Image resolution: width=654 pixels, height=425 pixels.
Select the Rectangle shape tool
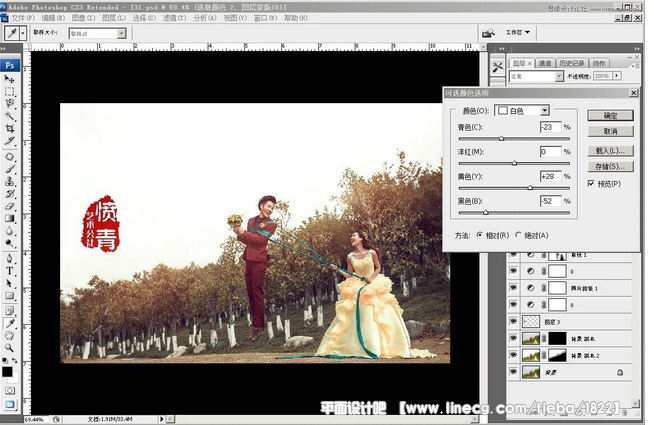point(9,296)
